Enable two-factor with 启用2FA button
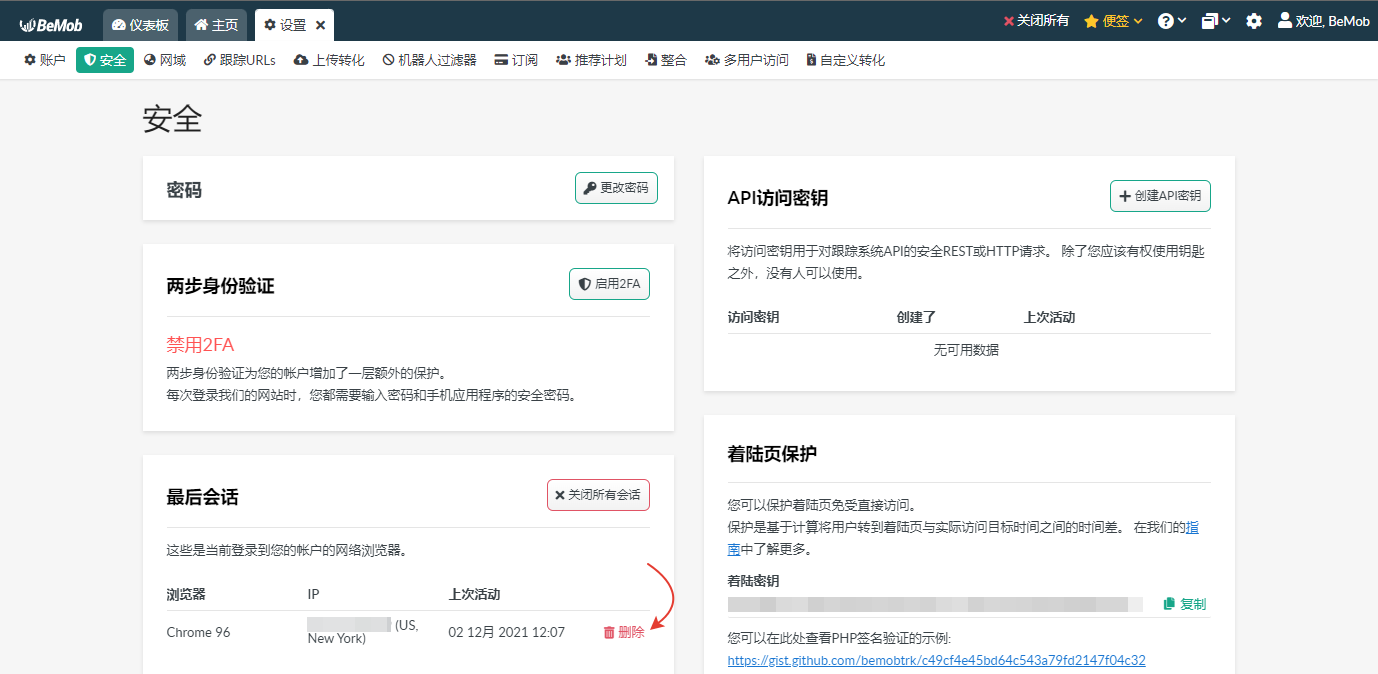The width and height of the screenshot is (1378, 674). click(x=609, y=284)
